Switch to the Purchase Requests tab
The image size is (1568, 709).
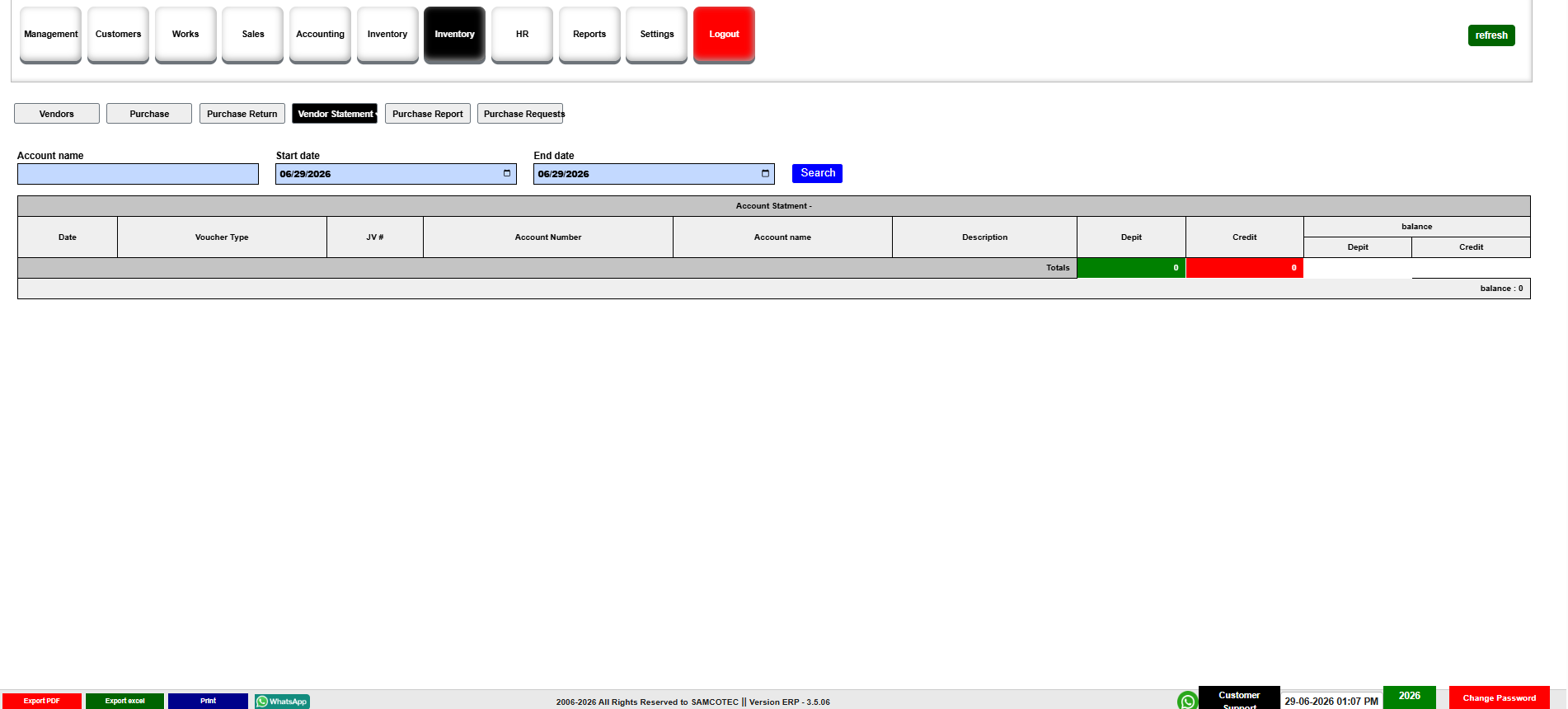[x=520, y=114]
